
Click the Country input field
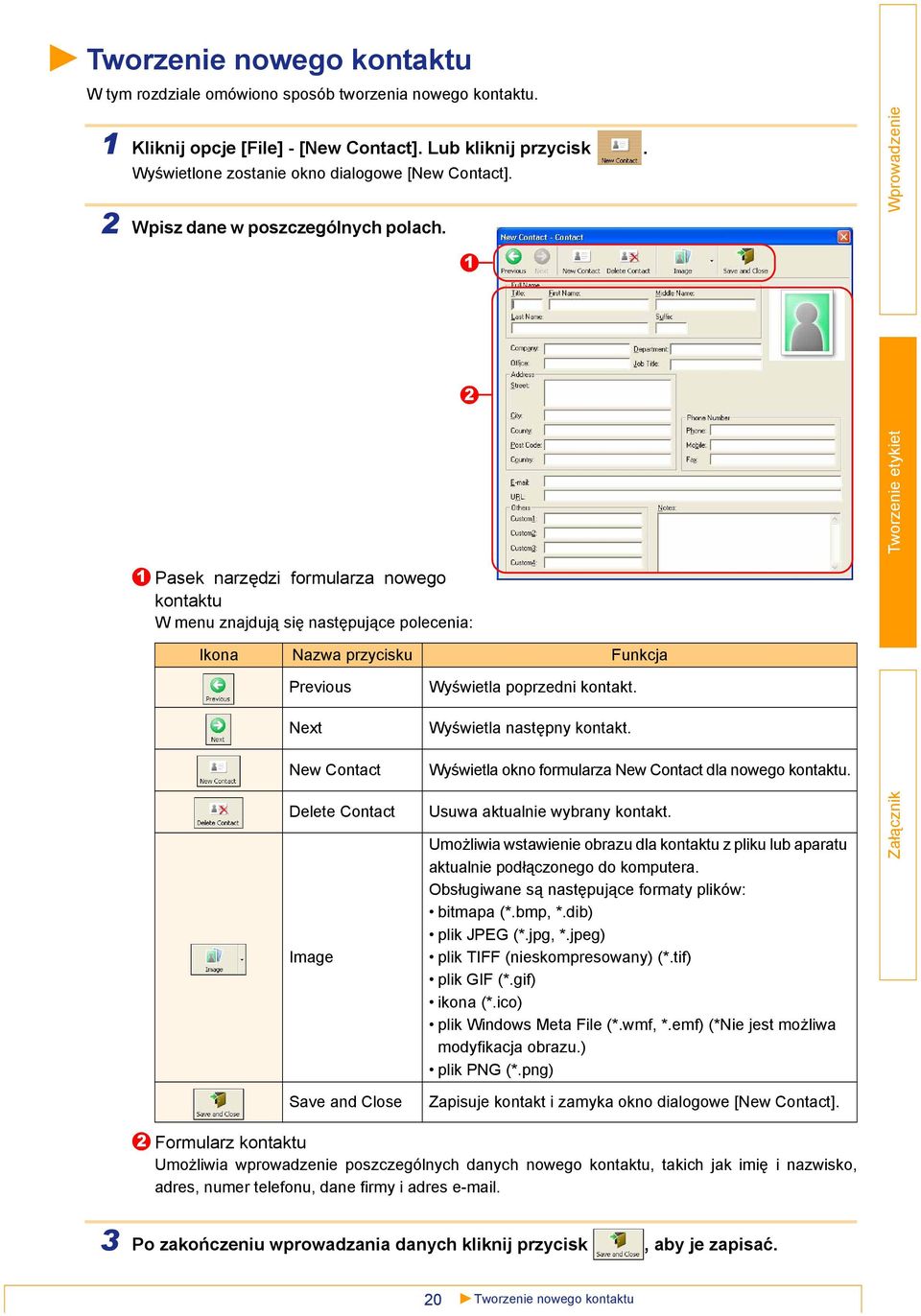click(607, 460)
